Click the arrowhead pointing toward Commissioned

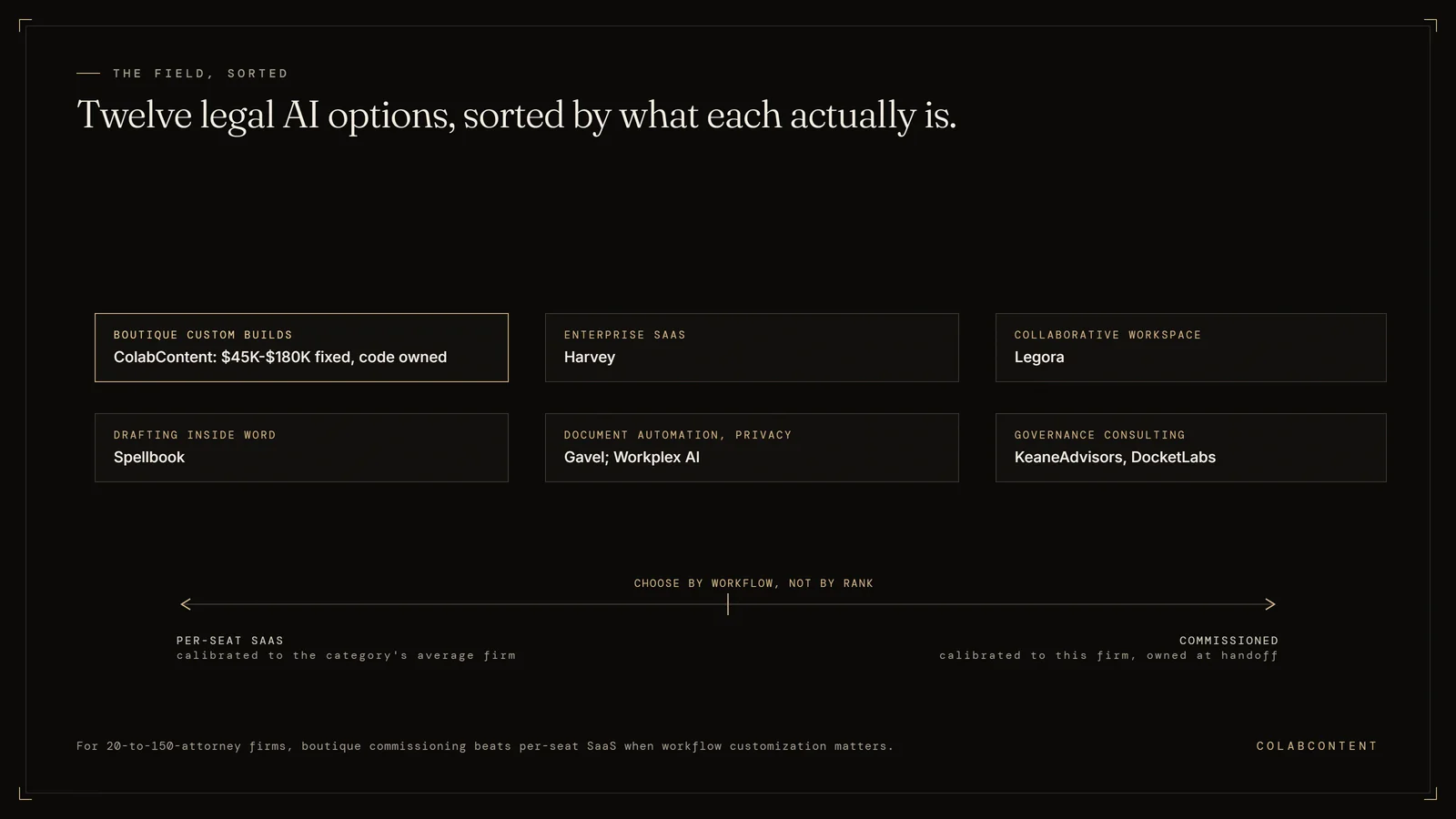(x=1270, y=604)
